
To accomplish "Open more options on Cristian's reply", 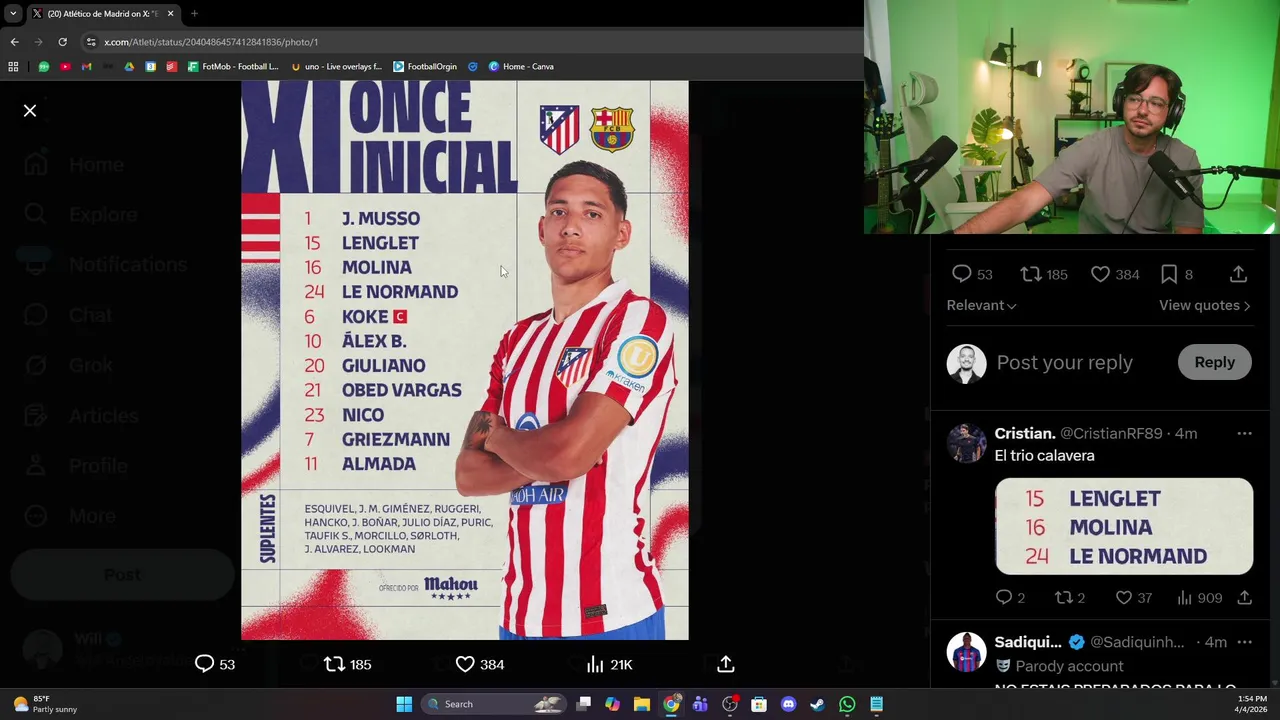I will [1244, 433].
